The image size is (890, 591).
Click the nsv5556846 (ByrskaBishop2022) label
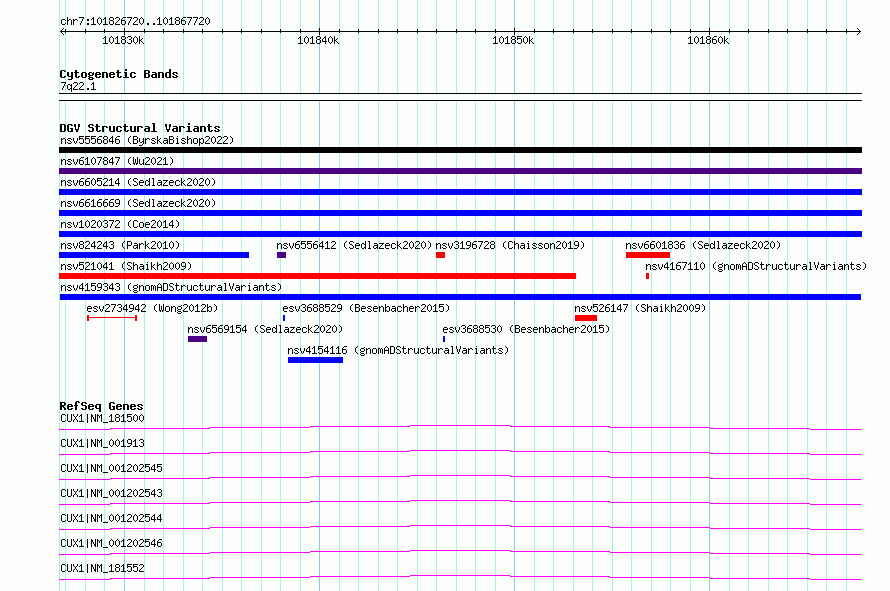click(x=147, y=140)
